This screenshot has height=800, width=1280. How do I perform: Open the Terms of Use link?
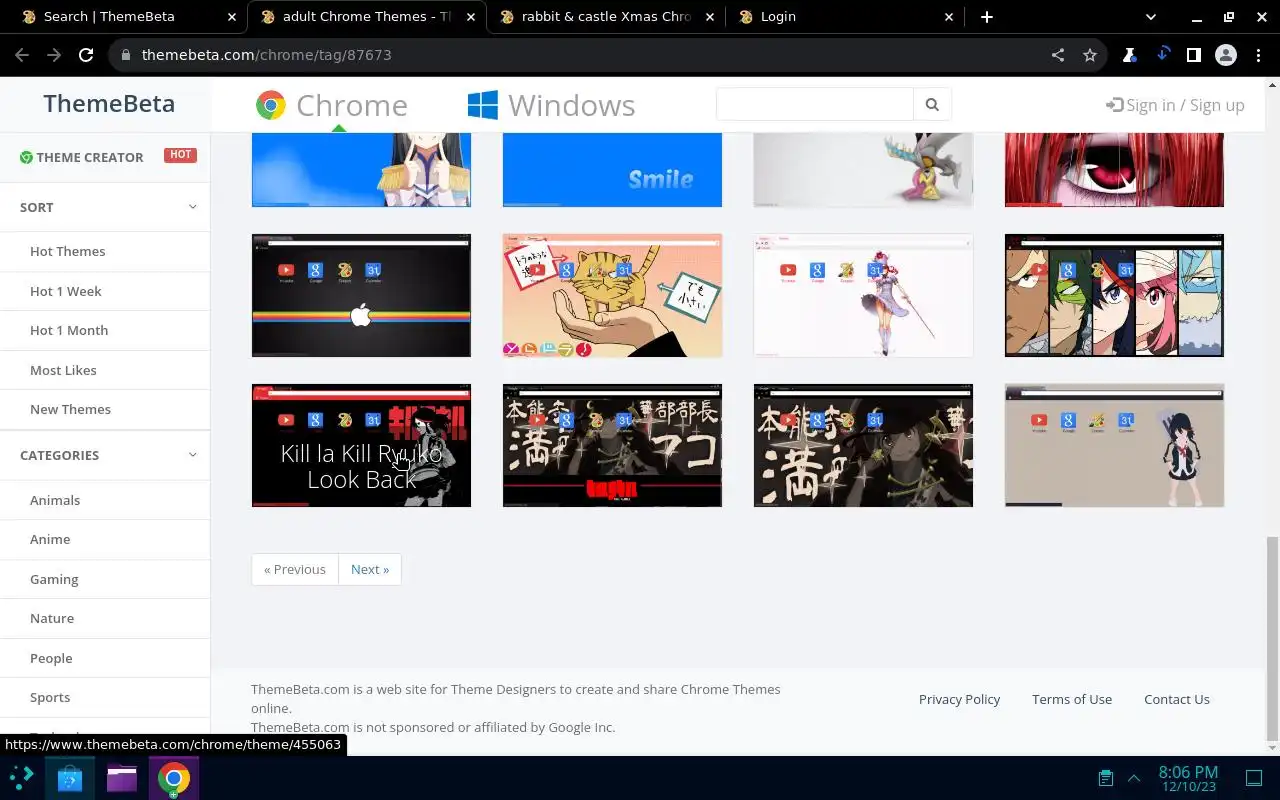[x=1072, y=699]
